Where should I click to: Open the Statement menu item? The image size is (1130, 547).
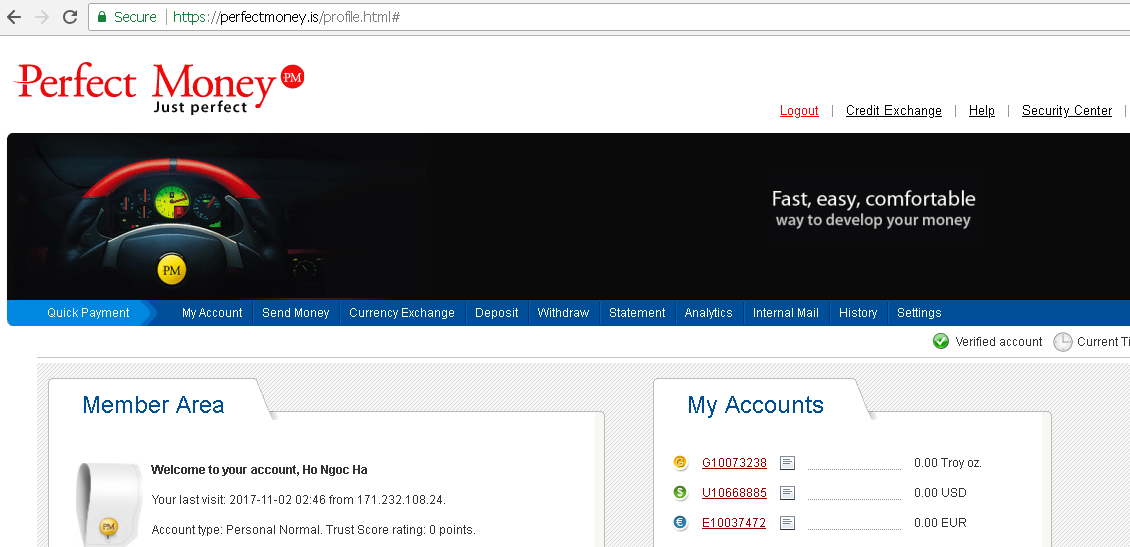coord(637,313)
